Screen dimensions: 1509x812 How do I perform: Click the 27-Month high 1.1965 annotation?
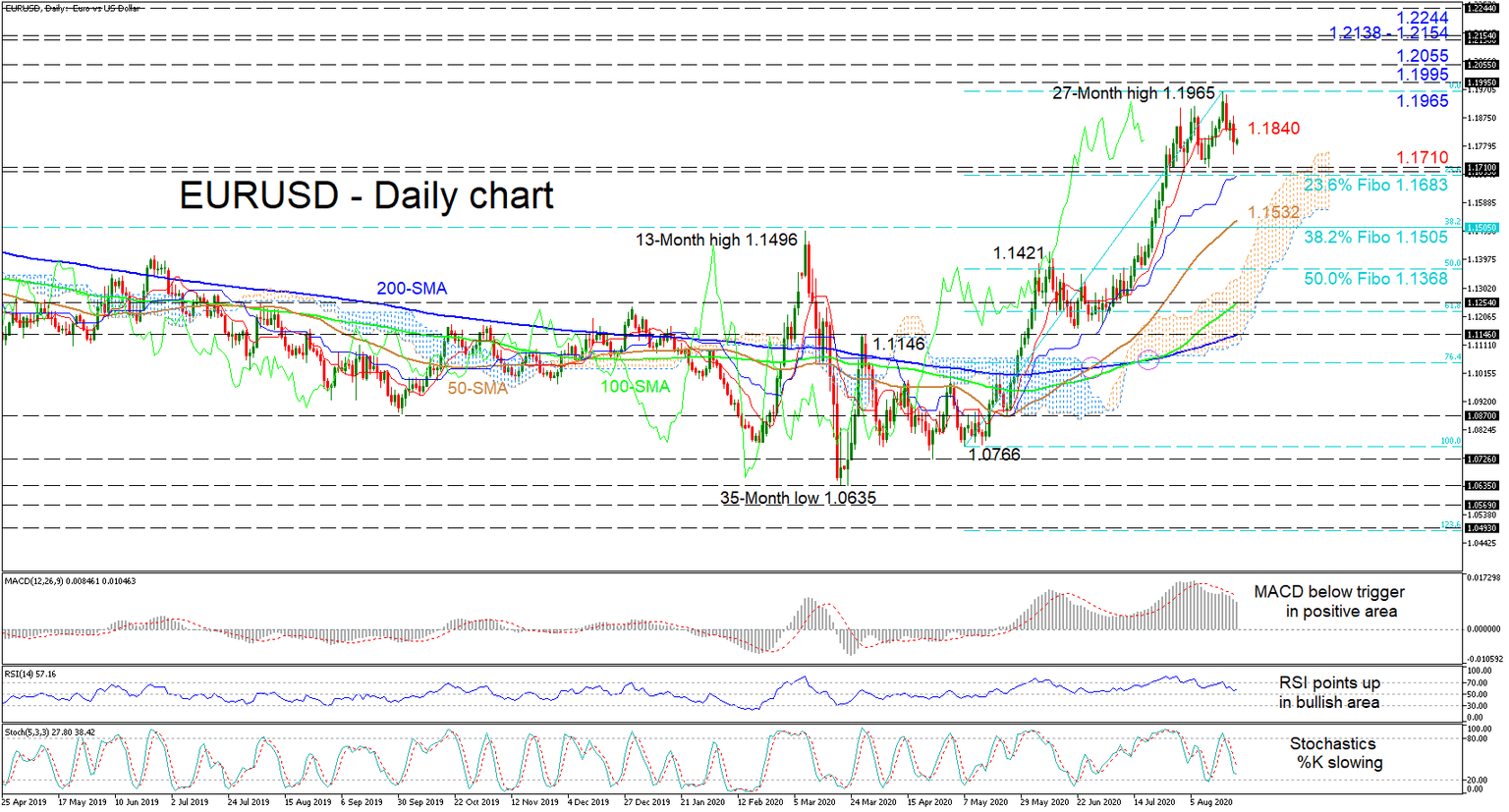tap(1132, 93)
